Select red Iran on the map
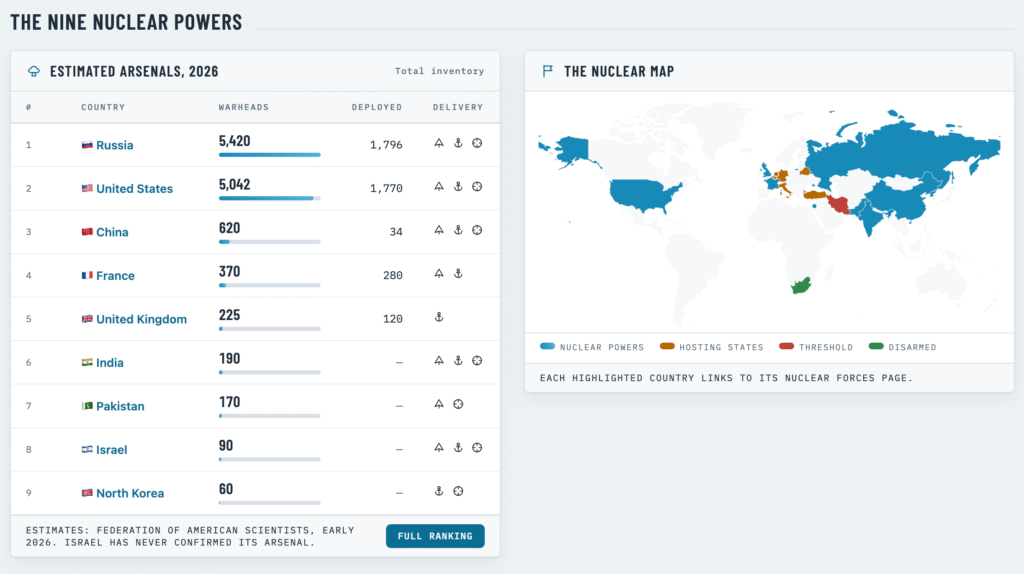Screen dimensions: 1024x574 [839, 204]
